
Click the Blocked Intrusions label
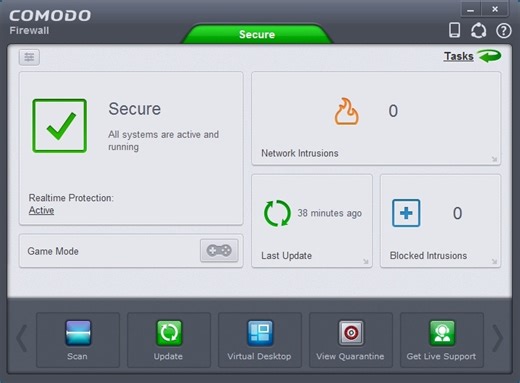428,256
